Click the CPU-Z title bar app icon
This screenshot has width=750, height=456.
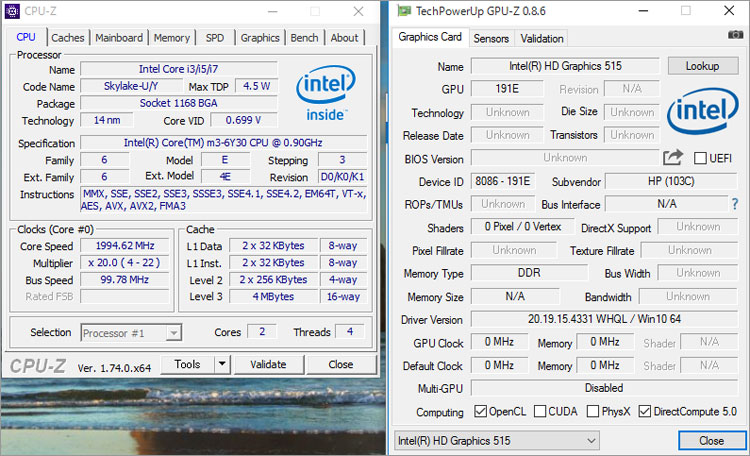coord(12,11)
